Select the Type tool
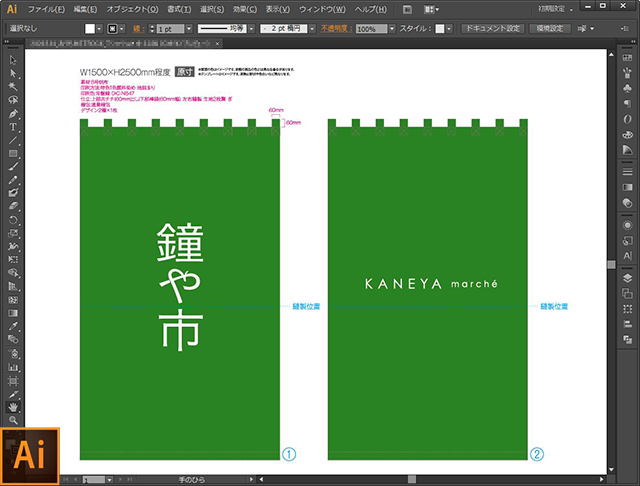This screenshot has height=486, width=640. 14,127
